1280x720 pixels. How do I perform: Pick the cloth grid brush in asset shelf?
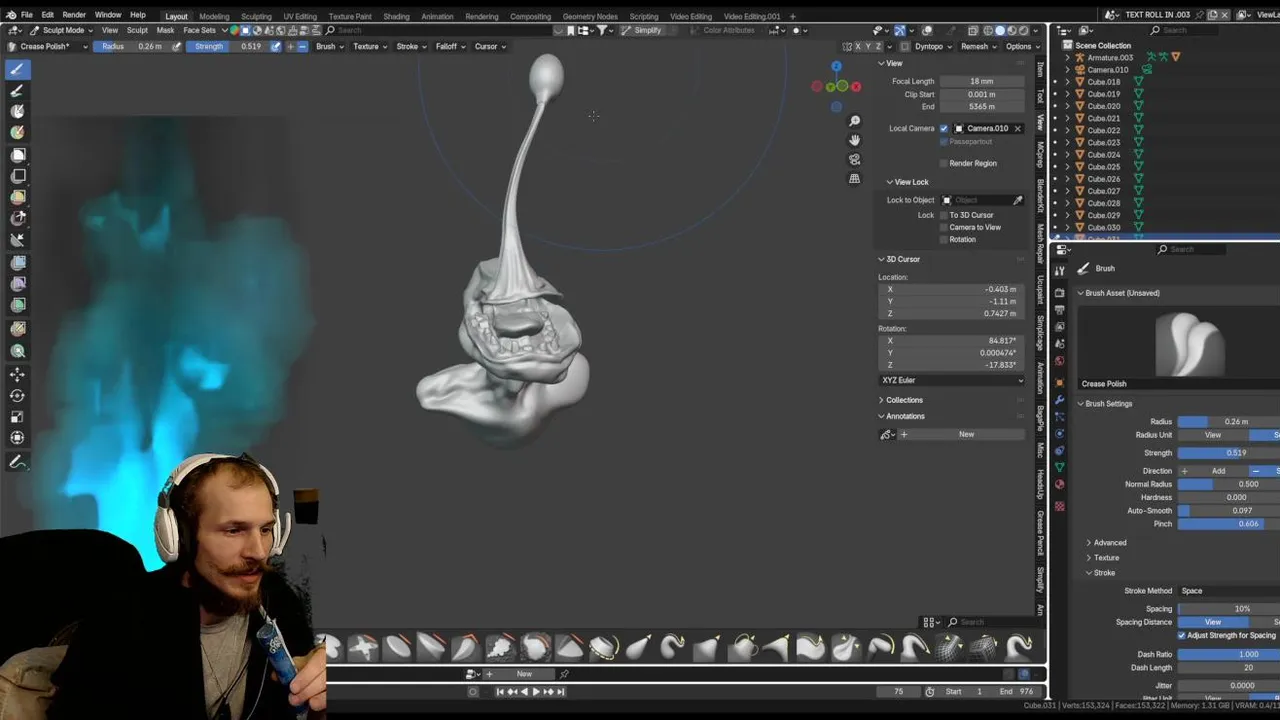tap(950, 648)
